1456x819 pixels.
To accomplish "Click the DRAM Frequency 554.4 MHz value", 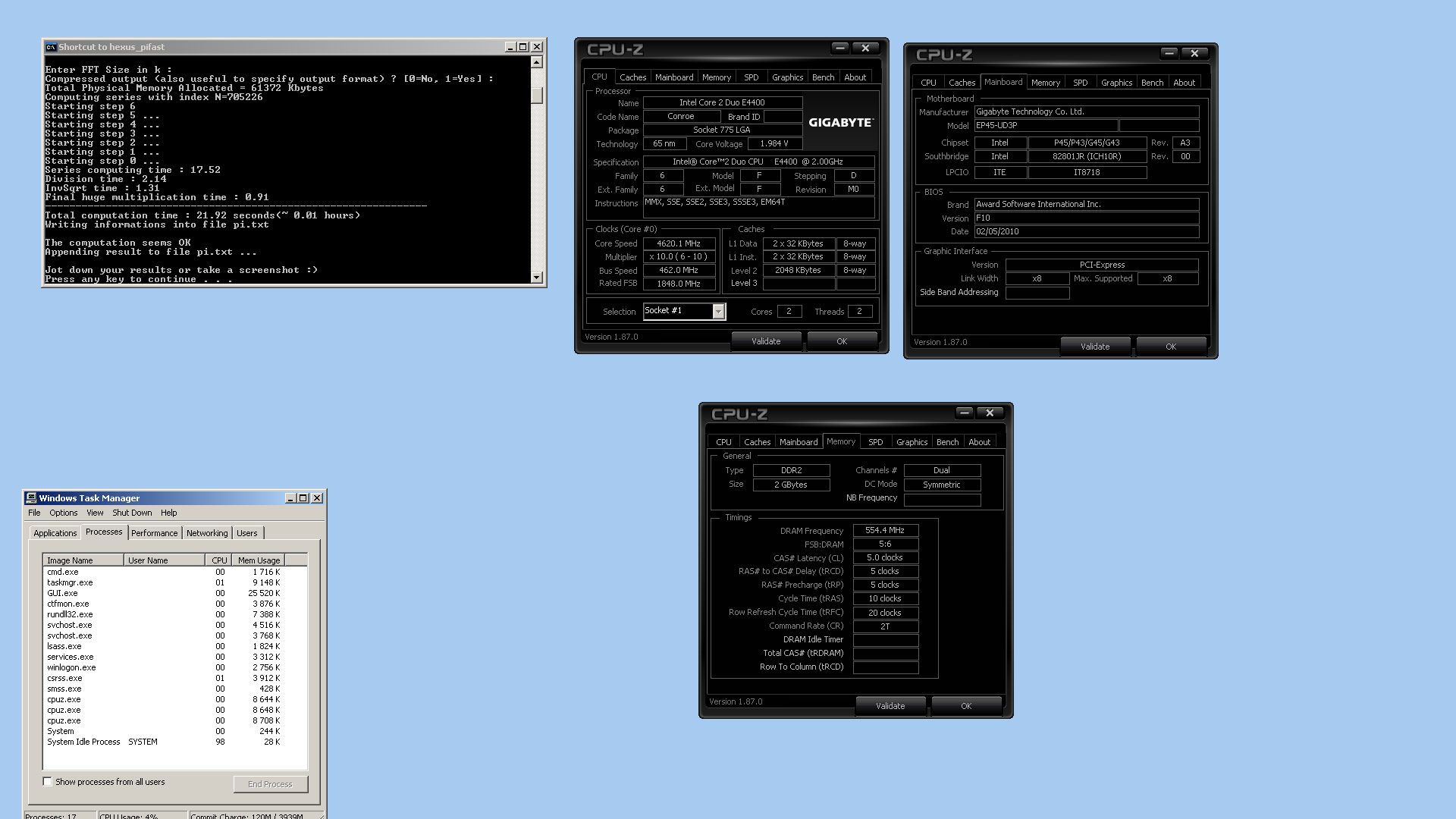I will pyautogui.click(x=885, y=531).
